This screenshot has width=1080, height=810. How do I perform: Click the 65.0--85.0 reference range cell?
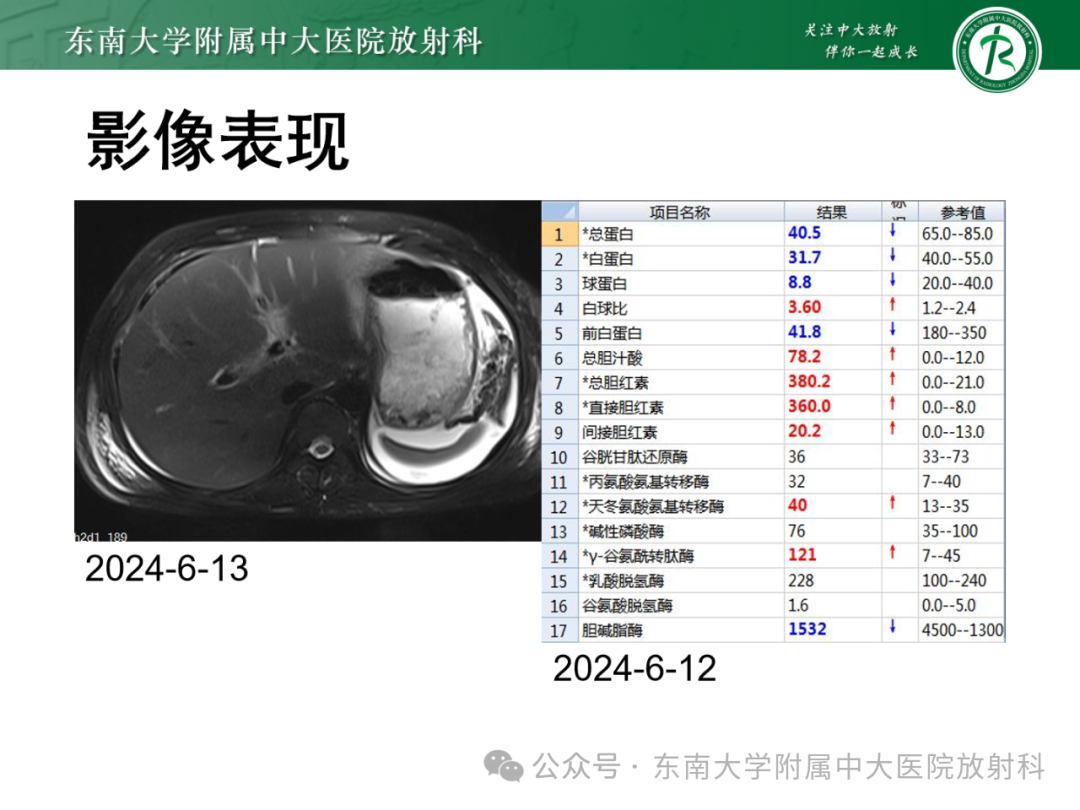(x=962, y=234)
